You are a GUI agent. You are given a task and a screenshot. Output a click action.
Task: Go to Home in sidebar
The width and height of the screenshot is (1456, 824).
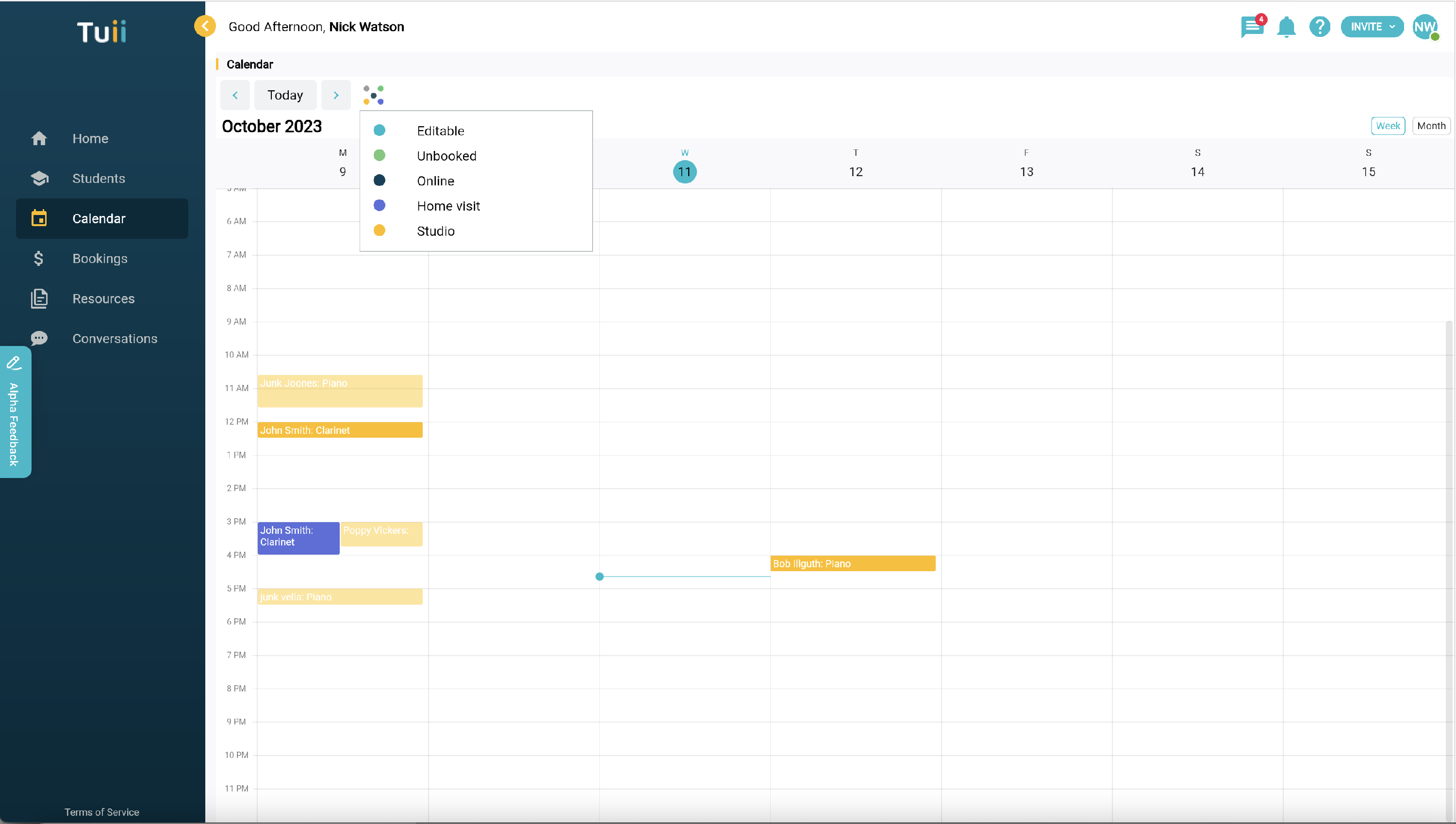pyautogui.click(x=90, y=139)
